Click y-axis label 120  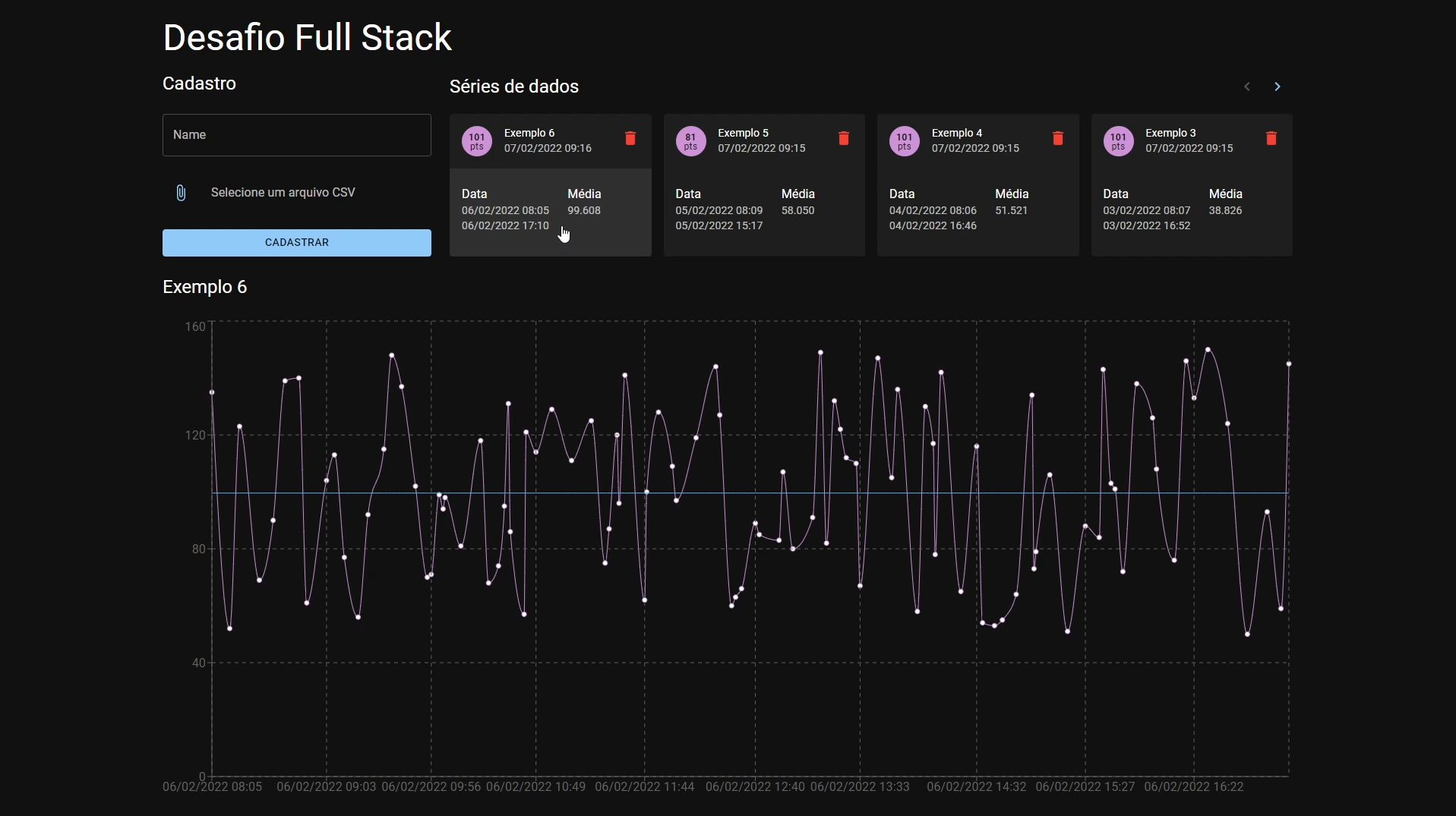[x=195, y=435]
